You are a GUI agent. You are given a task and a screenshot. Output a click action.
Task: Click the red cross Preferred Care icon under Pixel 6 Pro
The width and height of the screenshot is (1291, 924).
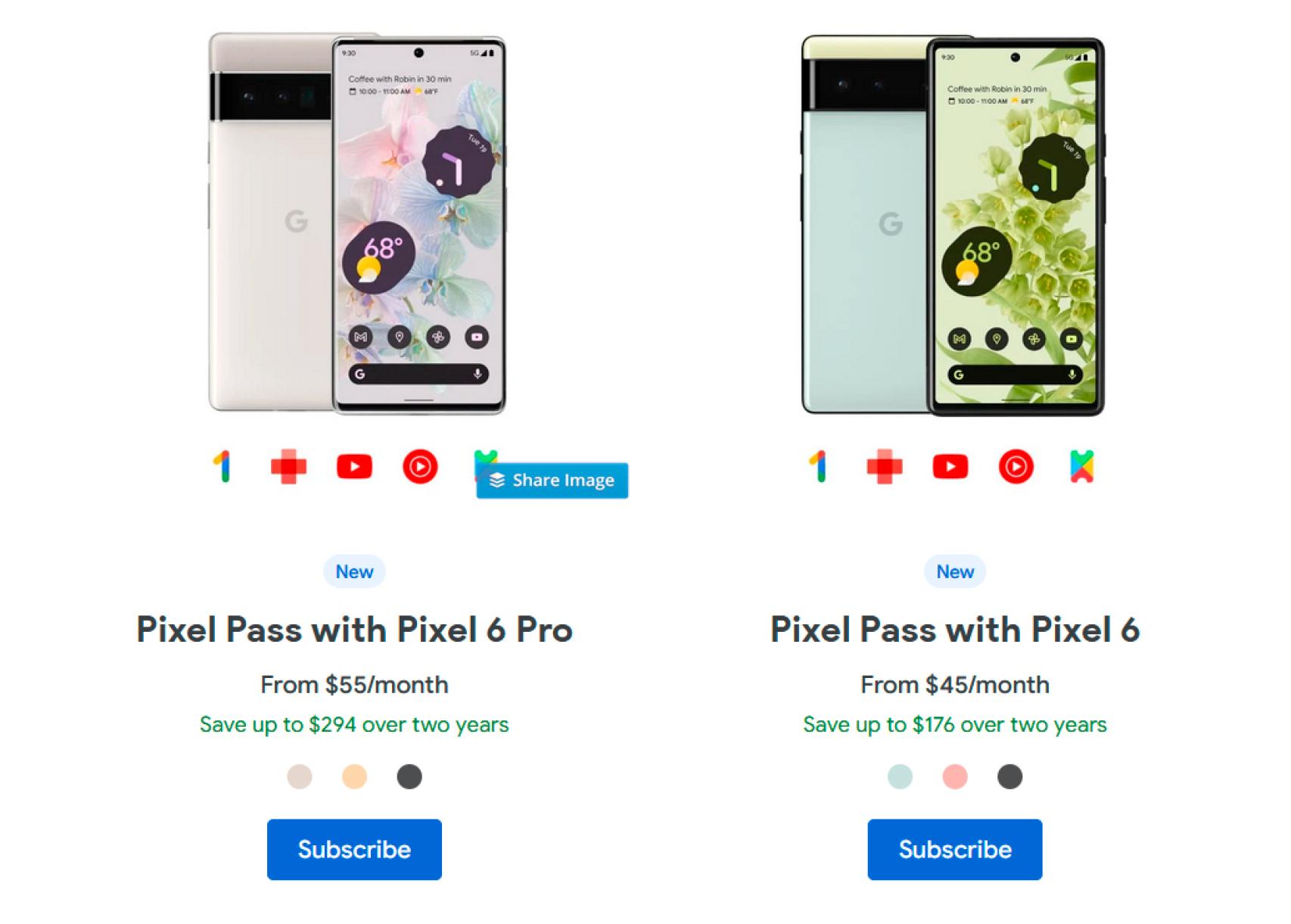pyautogui.click(x=288, y=467)
